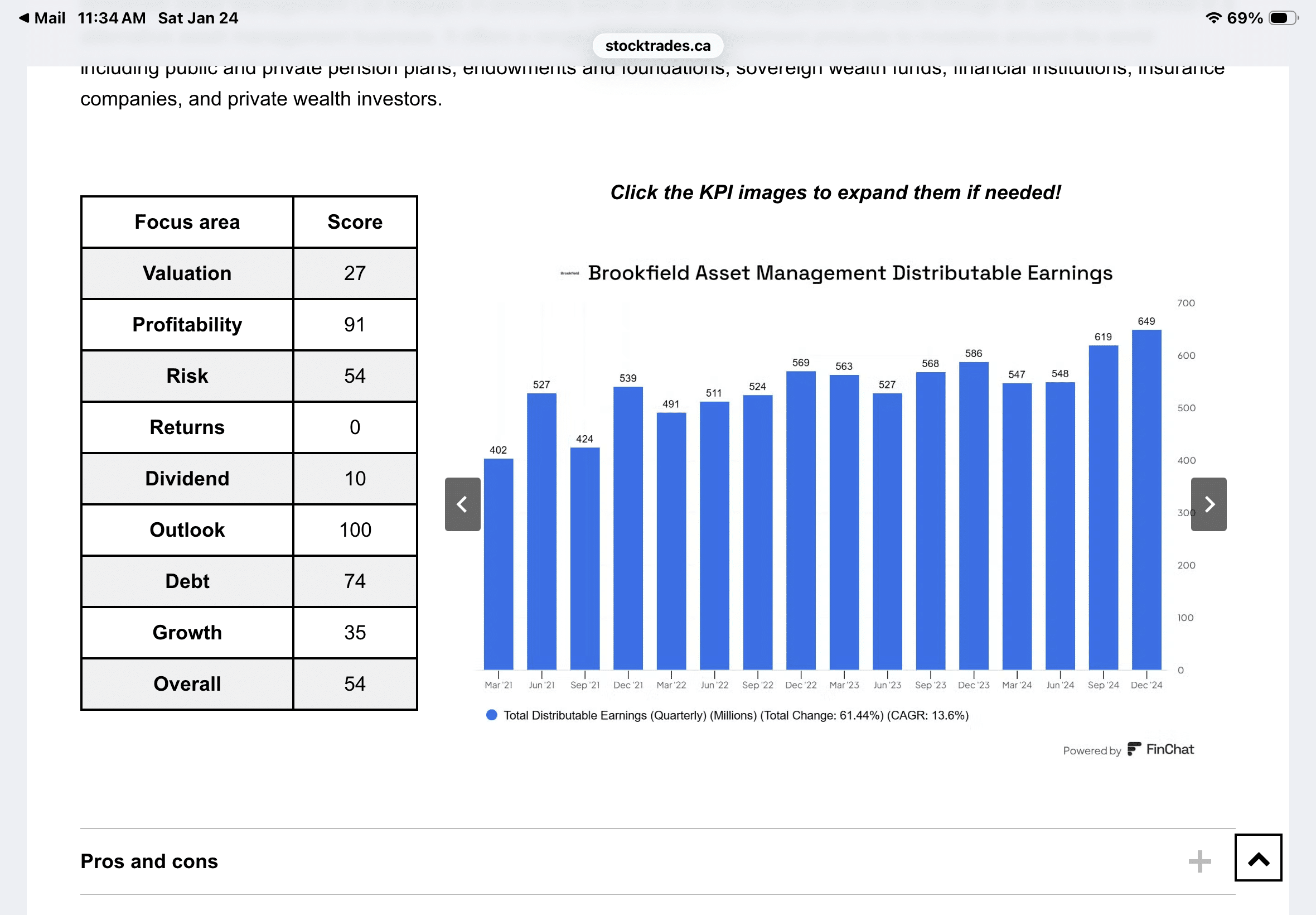Click the Mar '21 bar labeled 402
The image size is (1316, 915).
click(x=498, y=564)
